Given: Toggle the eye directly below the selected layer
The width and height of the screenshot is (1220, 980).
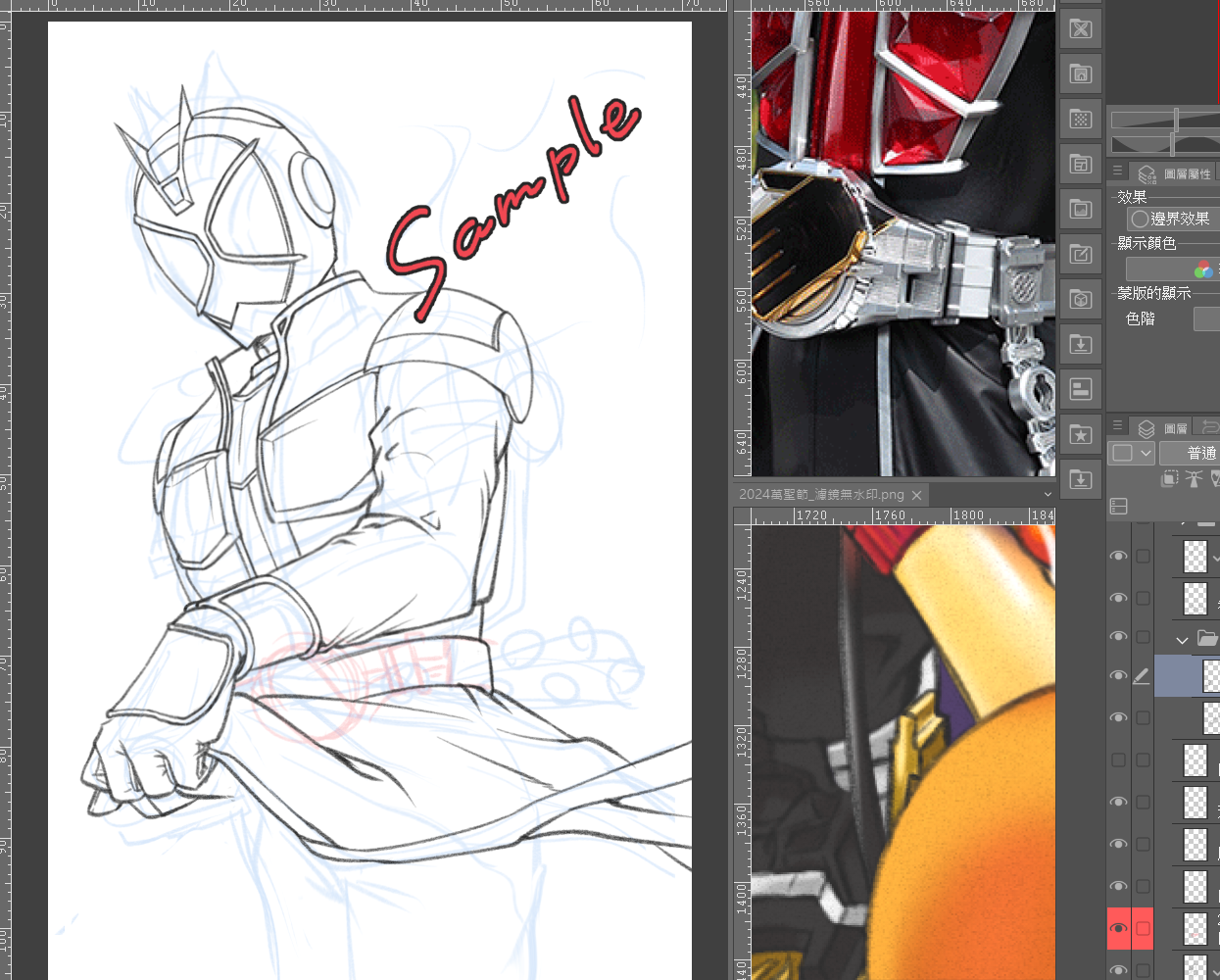Looking at the screenshot, I should [x=1118, y=718].
